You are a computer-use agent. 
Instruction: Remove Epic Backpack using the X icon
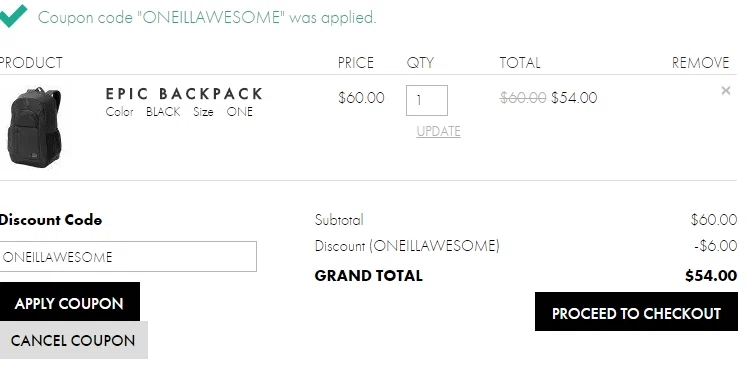pyautogui.click(x=726, y=91)
